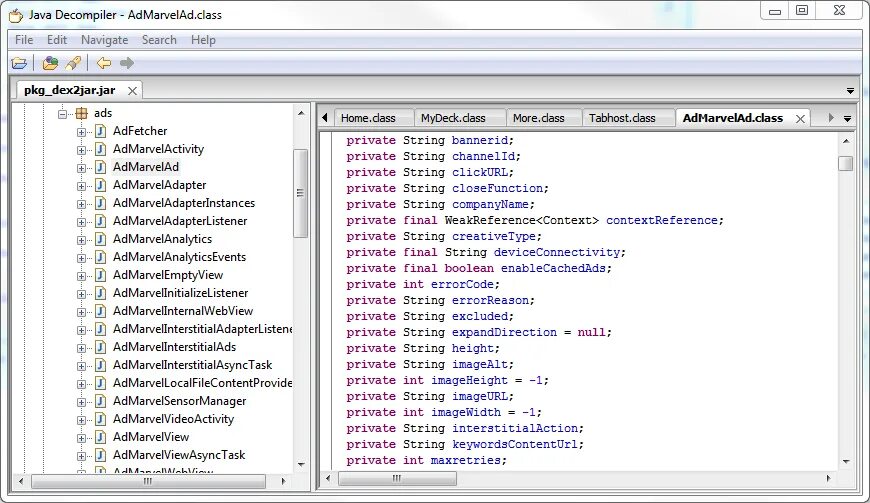This screenshot has height=503, width=870.
Task: Click the interstitialAction field in code
Action: point(515,428)
